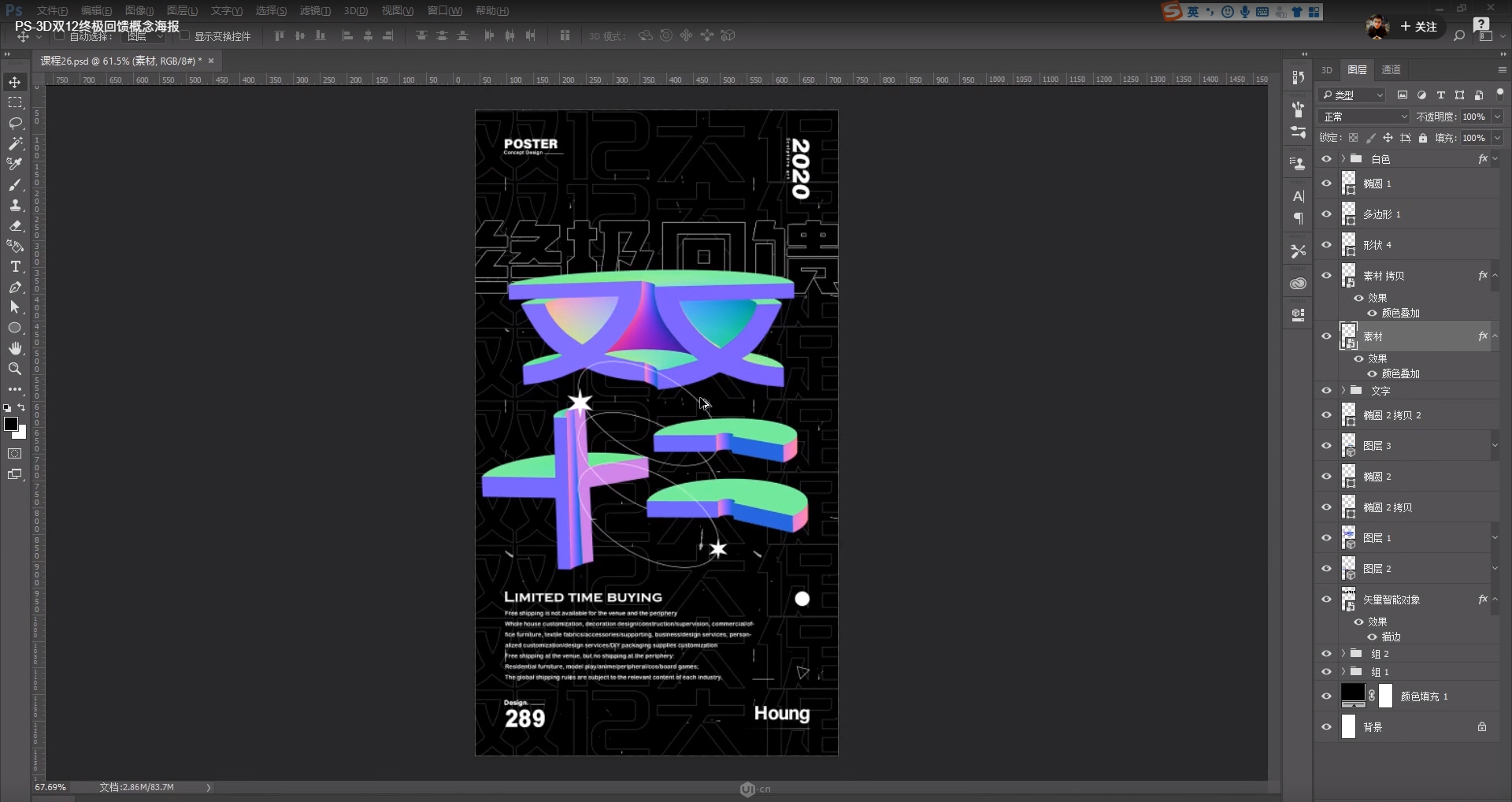This screenshot has height=802, width=1512.
Task: Open the Character panel icon
Action: 1299,196
